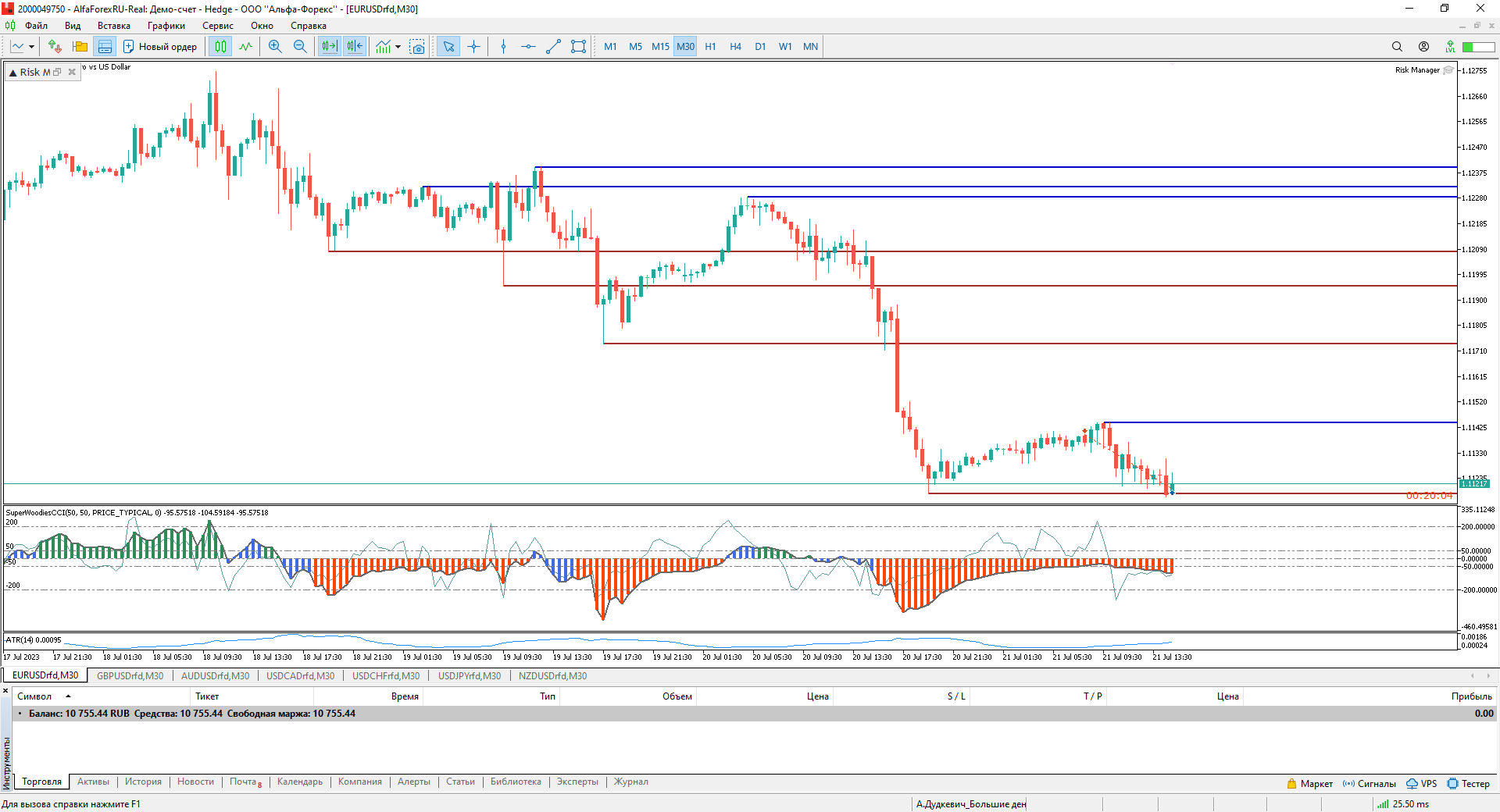Switch to GBPUSDrfd,M30 chart tab
This screenshot has width=1500, height=812.
click(130, 676)
